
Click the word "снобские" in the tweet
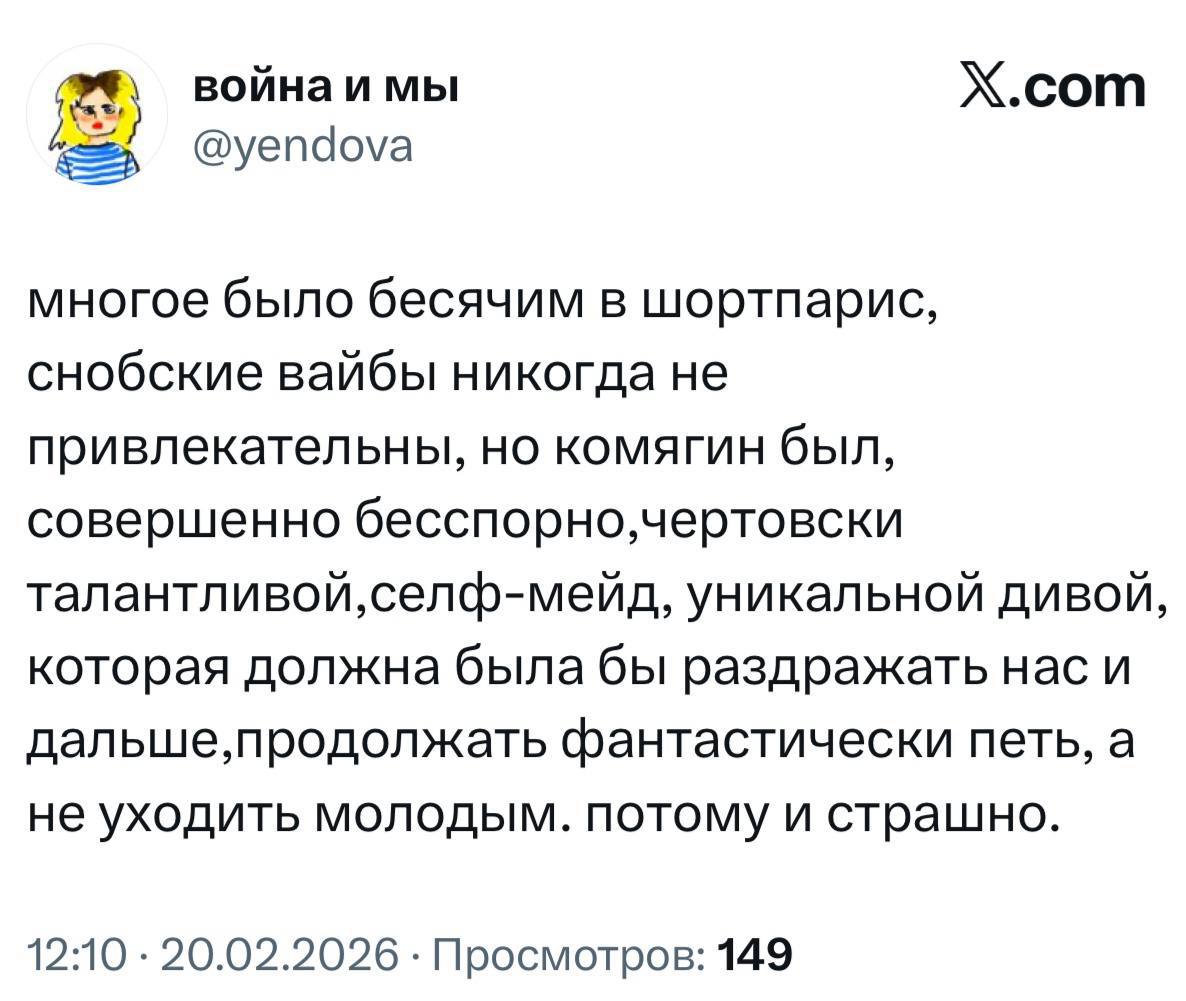155,377
